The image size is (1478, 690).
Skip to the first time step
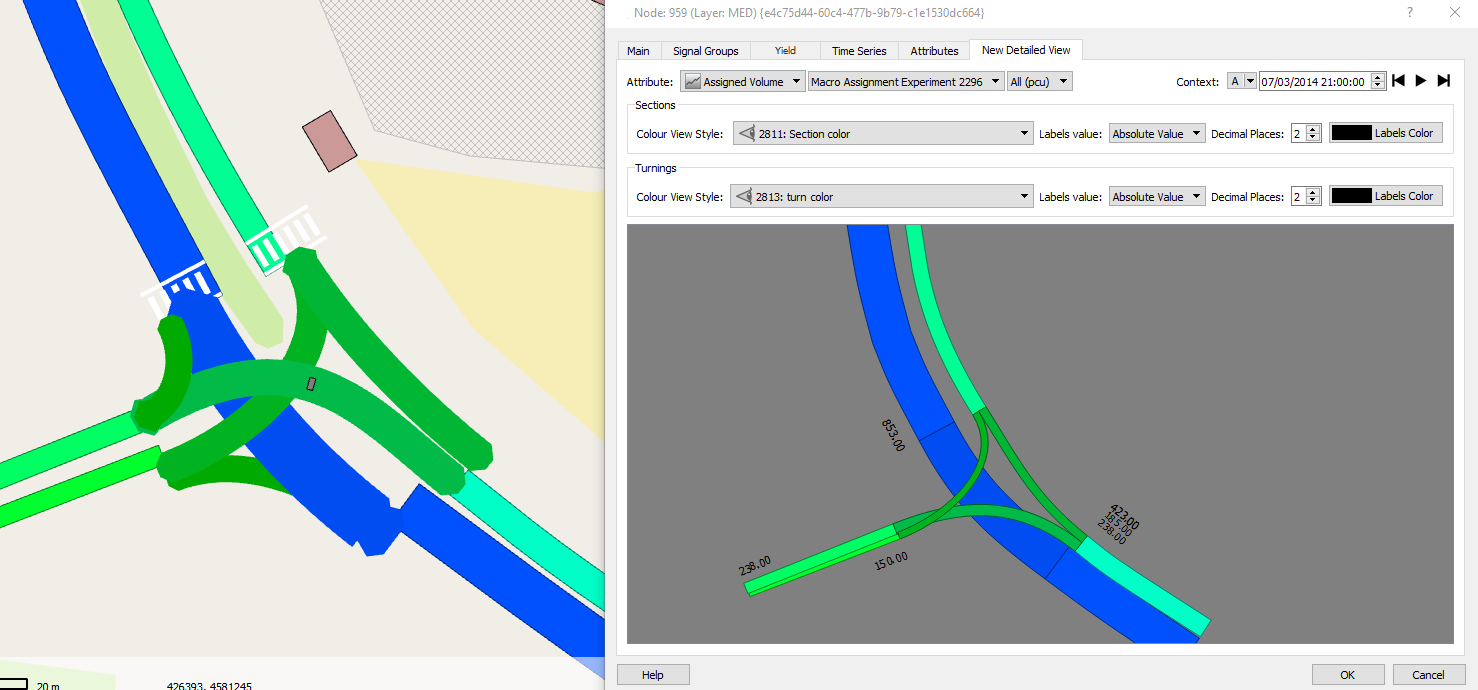point(1399,81)
